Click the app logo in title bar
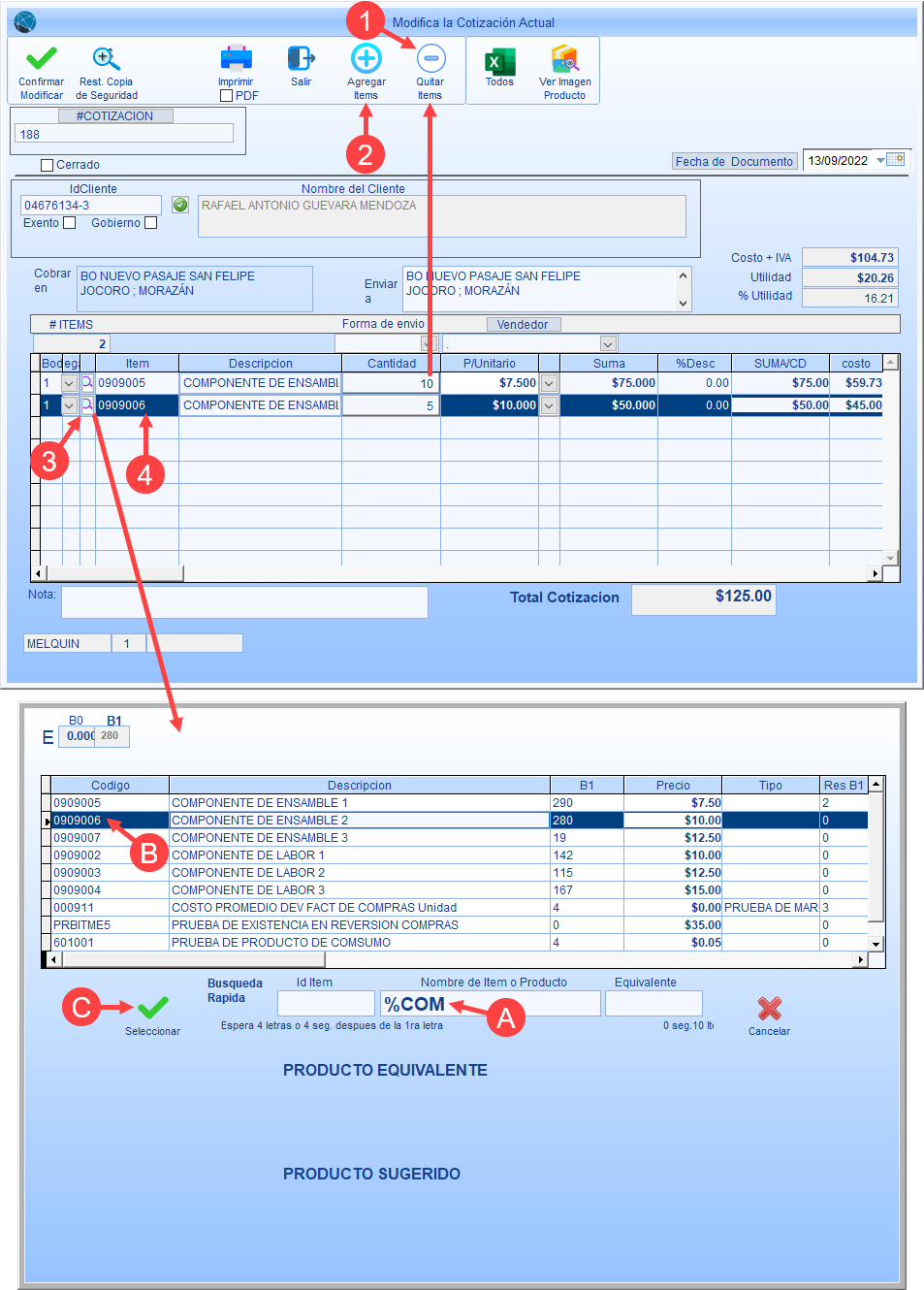 coord(25,21)
